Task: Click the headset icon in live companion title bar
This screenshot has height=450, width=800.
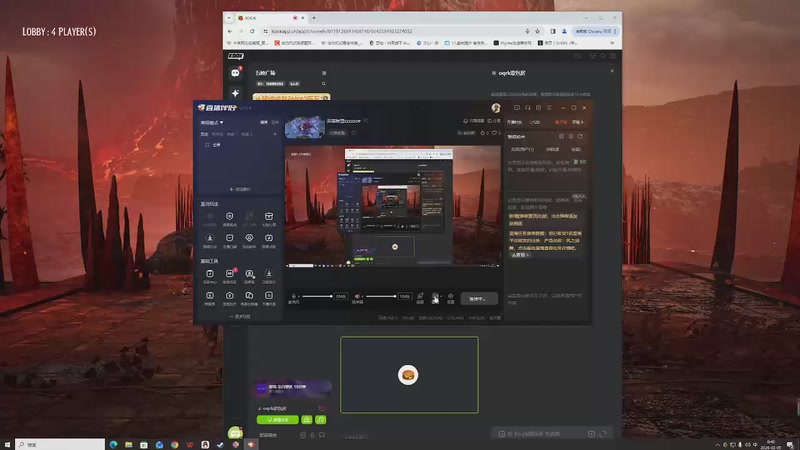Action: point(528,108)
